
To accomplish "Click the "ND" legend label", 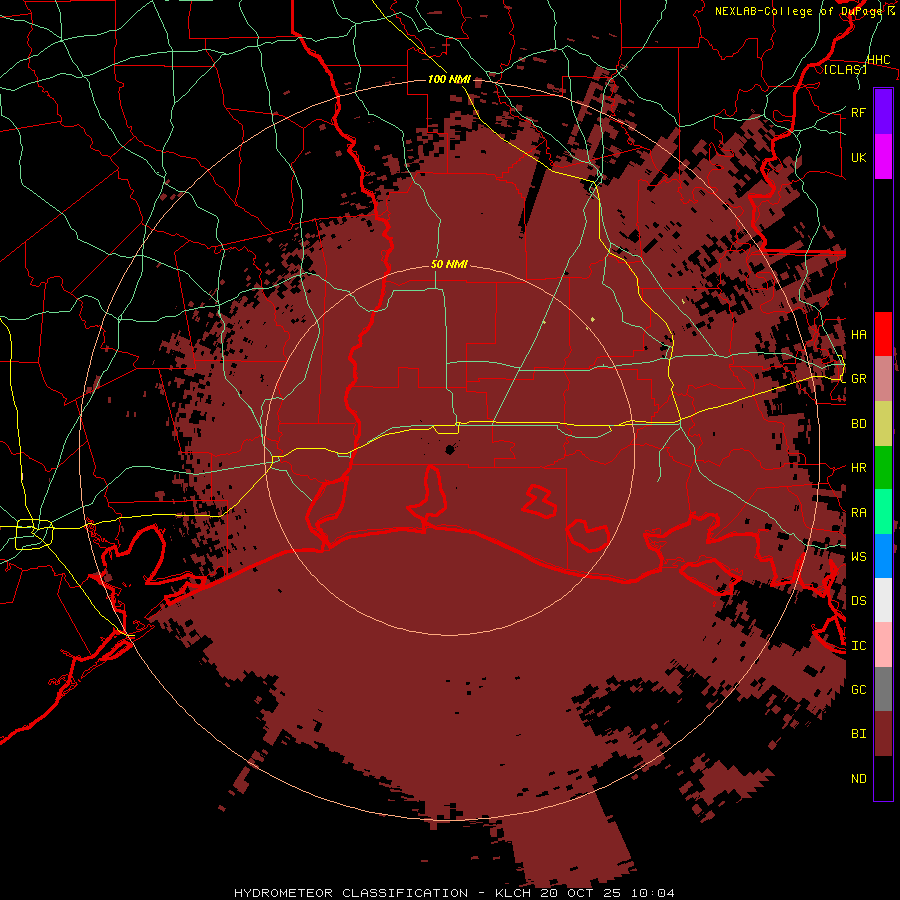I will (x=858, y=779).
